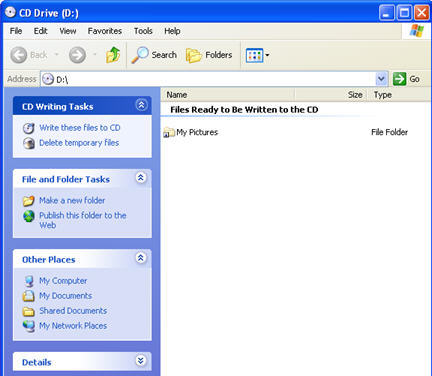Viewport: 432px width, 376px height.
Task: Click the Write these files to CD icon
Action: point(29,128)
